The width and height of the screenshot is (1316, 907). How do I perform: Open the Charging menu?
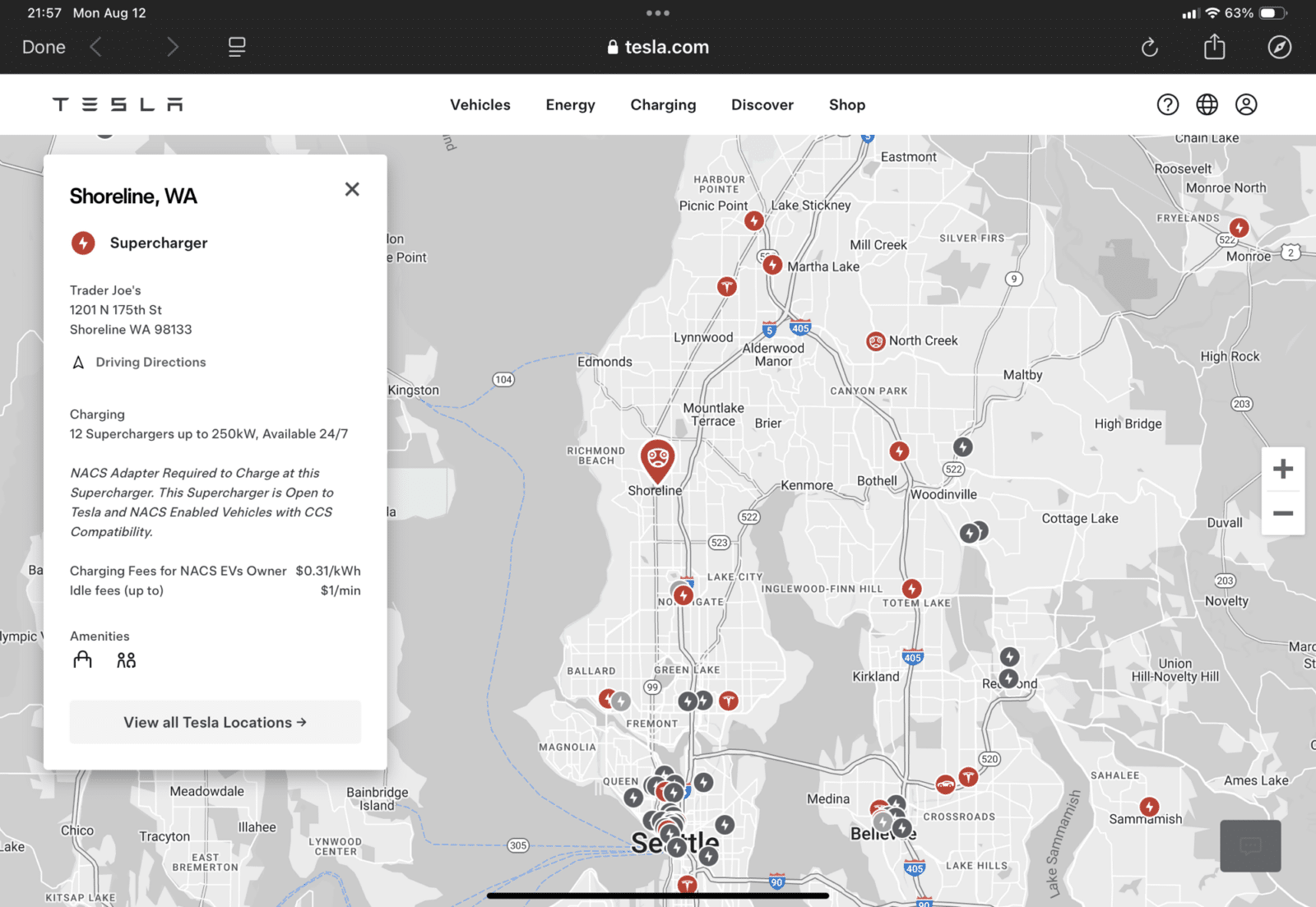[x=663, y=104]
